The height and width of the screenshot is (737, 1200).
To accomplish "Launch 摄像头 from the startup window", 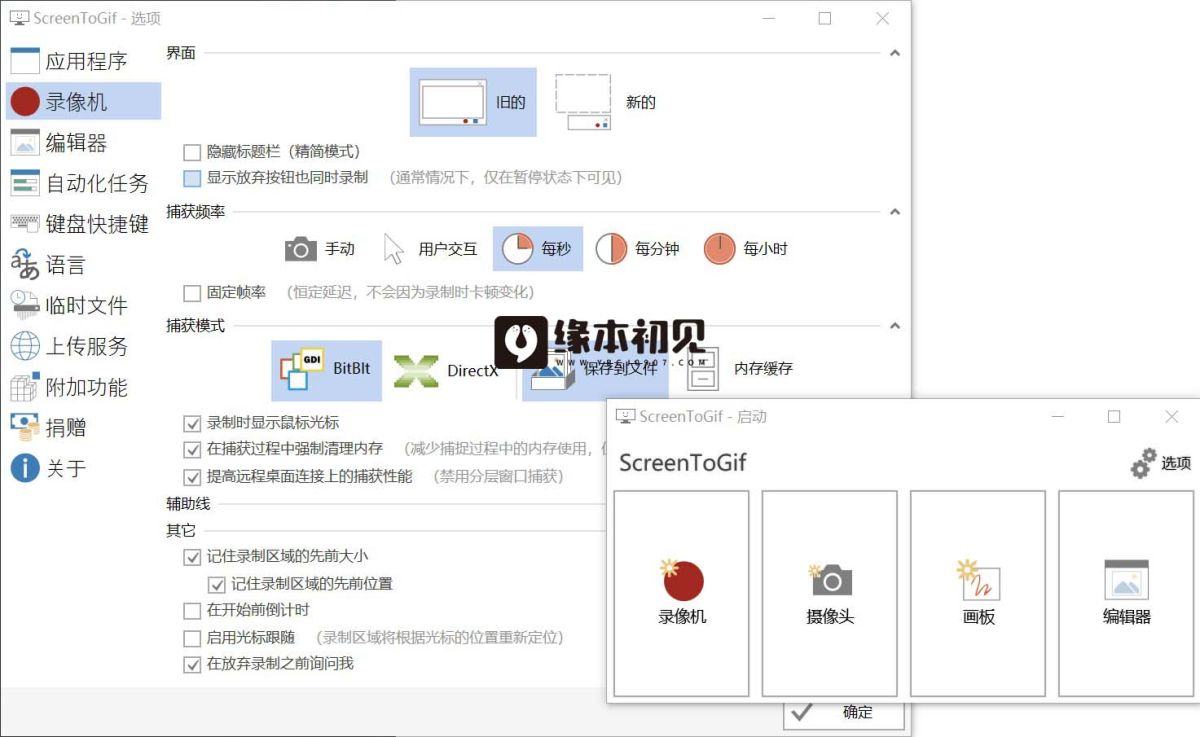I will click(830, 593).
